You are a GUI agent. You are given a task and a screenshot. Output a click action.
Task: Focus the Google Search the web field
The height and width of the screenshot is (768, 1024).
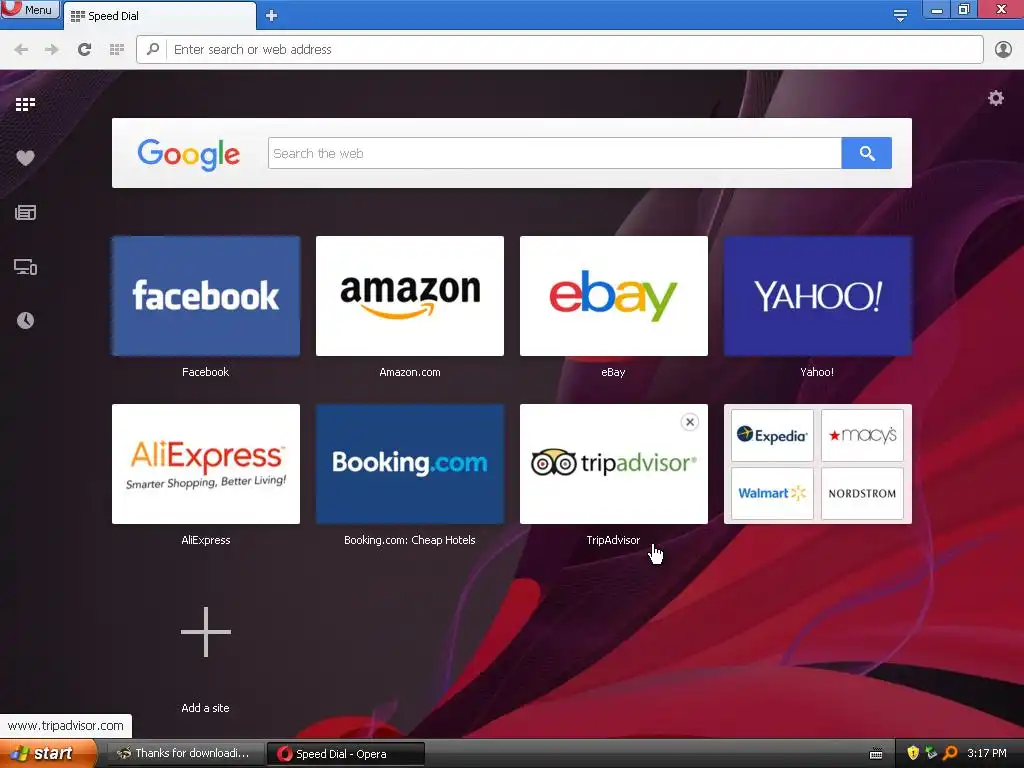(554, 153)
